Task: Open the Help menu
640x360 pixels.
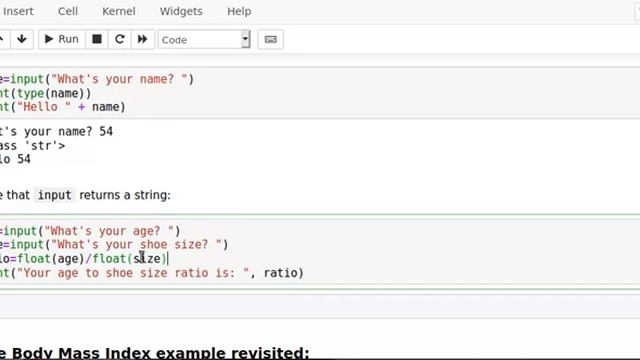Action: tap(239, 11)
